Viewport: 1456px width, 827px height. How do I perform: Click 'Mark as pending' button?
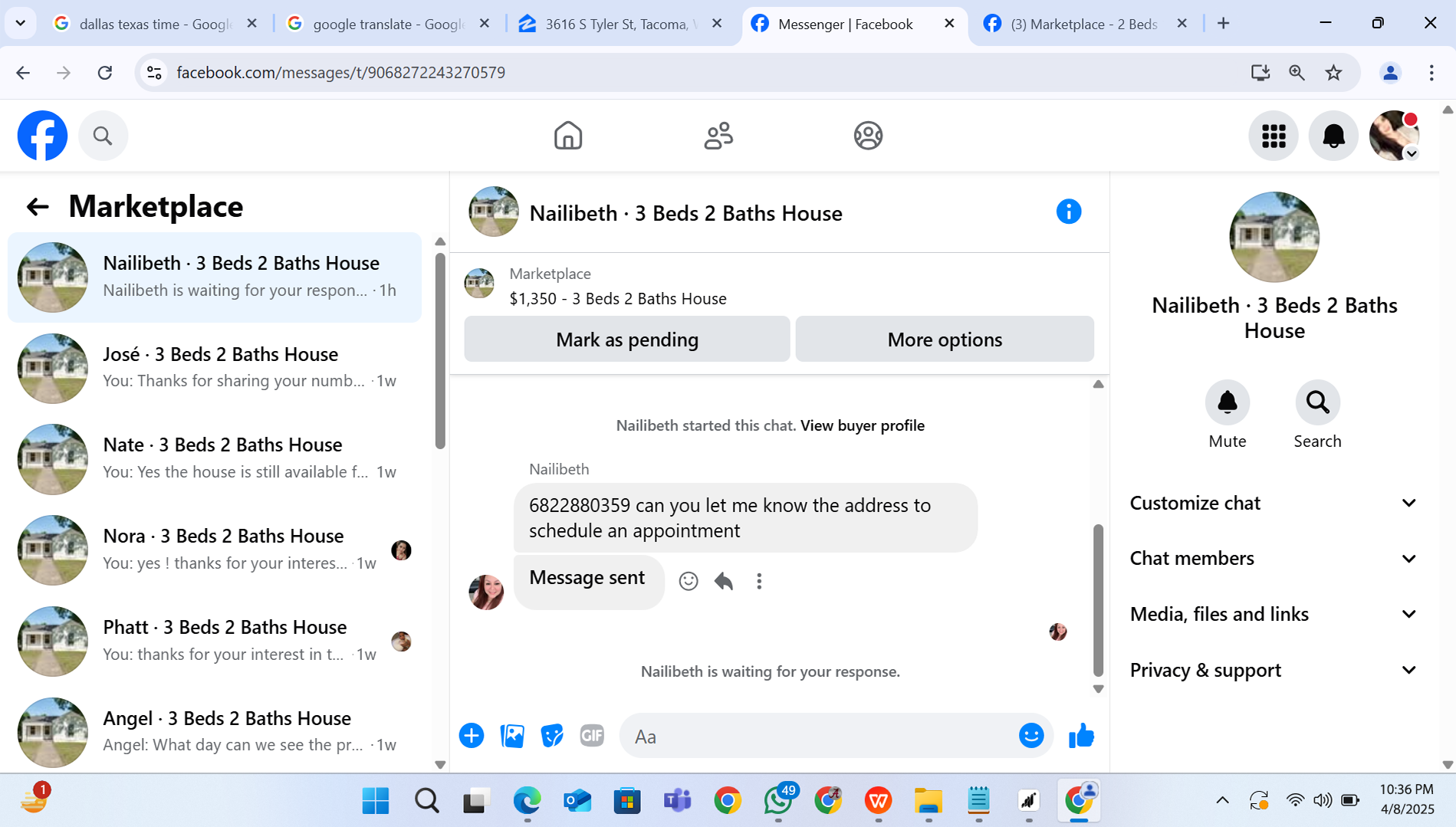[x=626, y=339]
